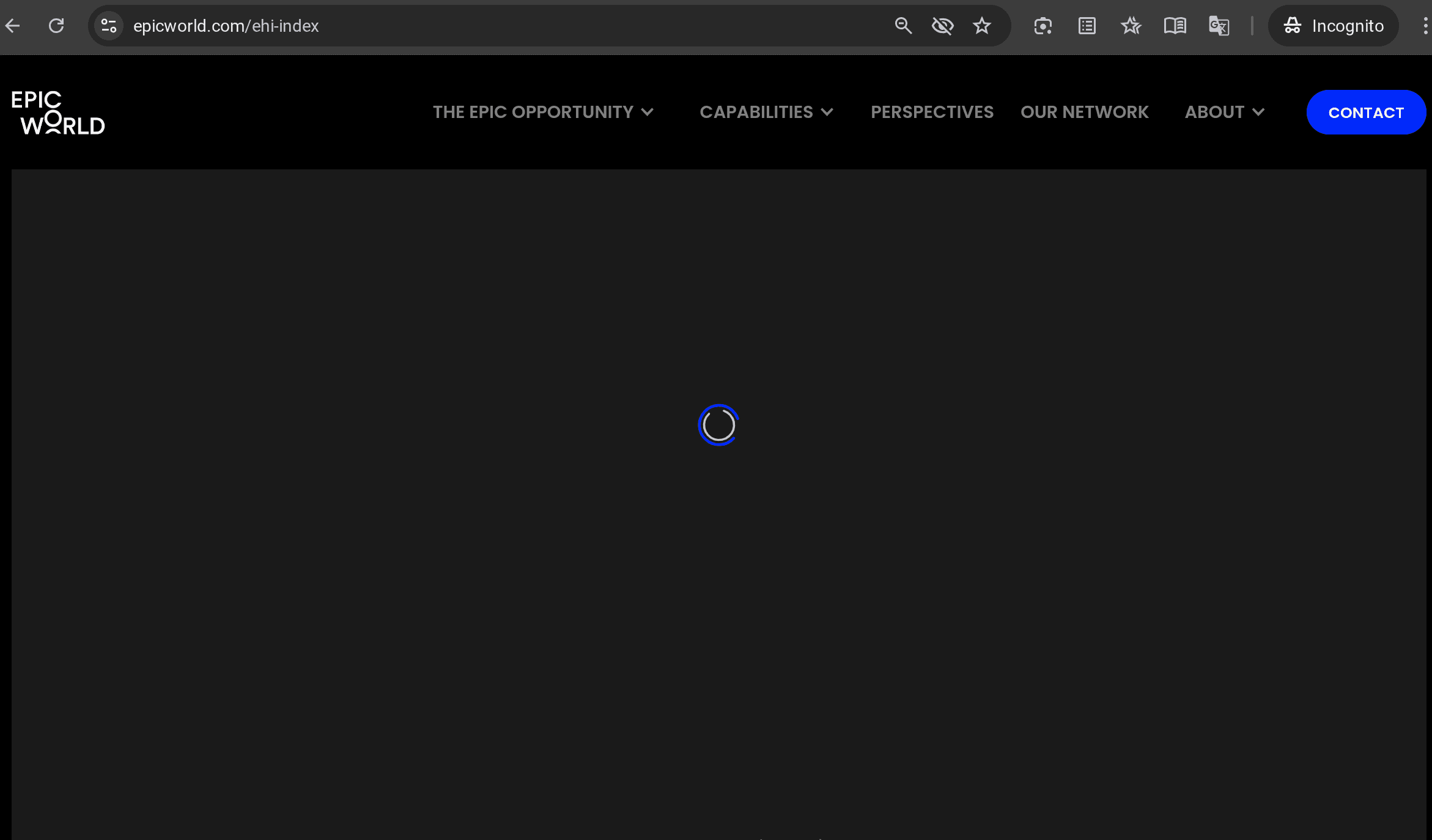Image resolution: width=1432 pixels, height=840 pixels.
Task: Click the Epic World logo
Action: 58,112
